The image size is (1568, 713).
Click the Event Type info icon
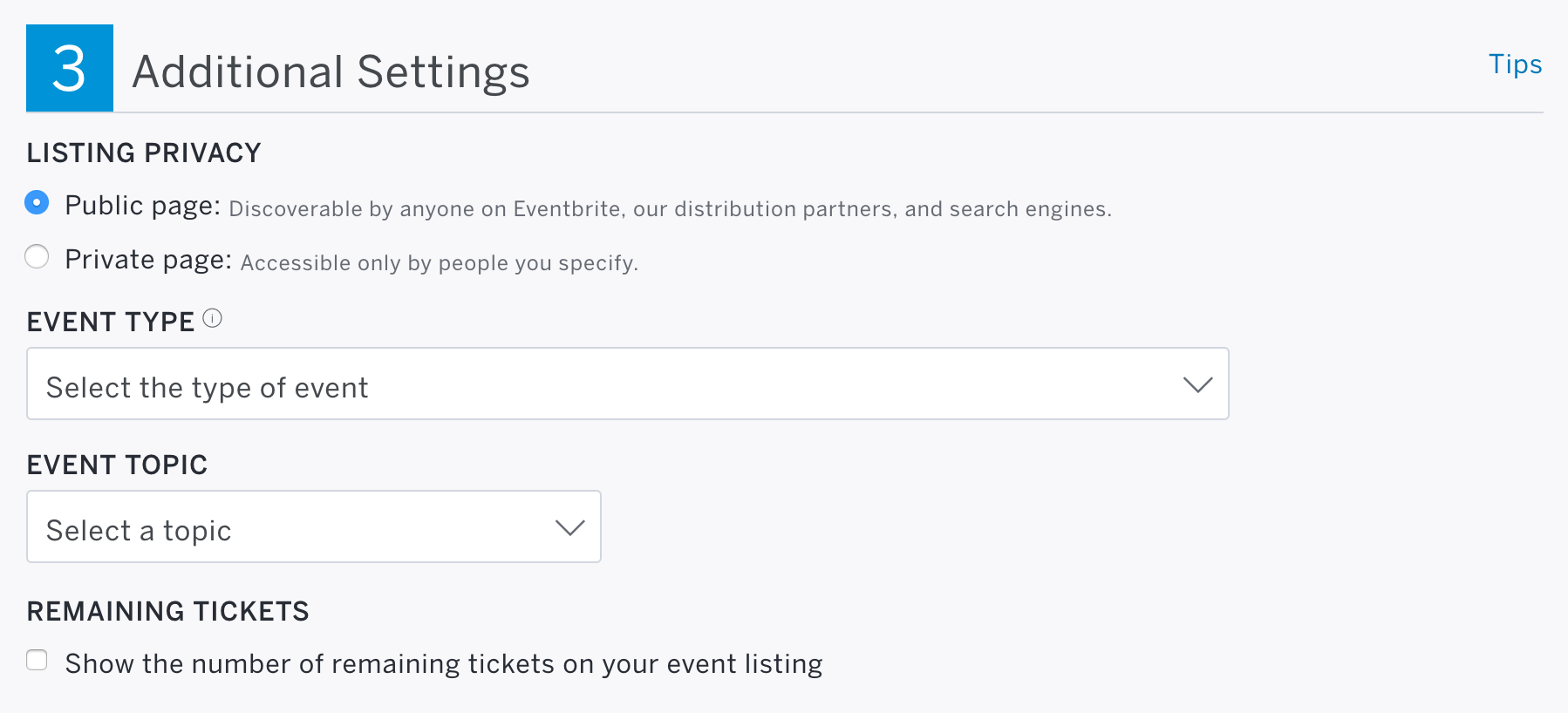[212, 318]
